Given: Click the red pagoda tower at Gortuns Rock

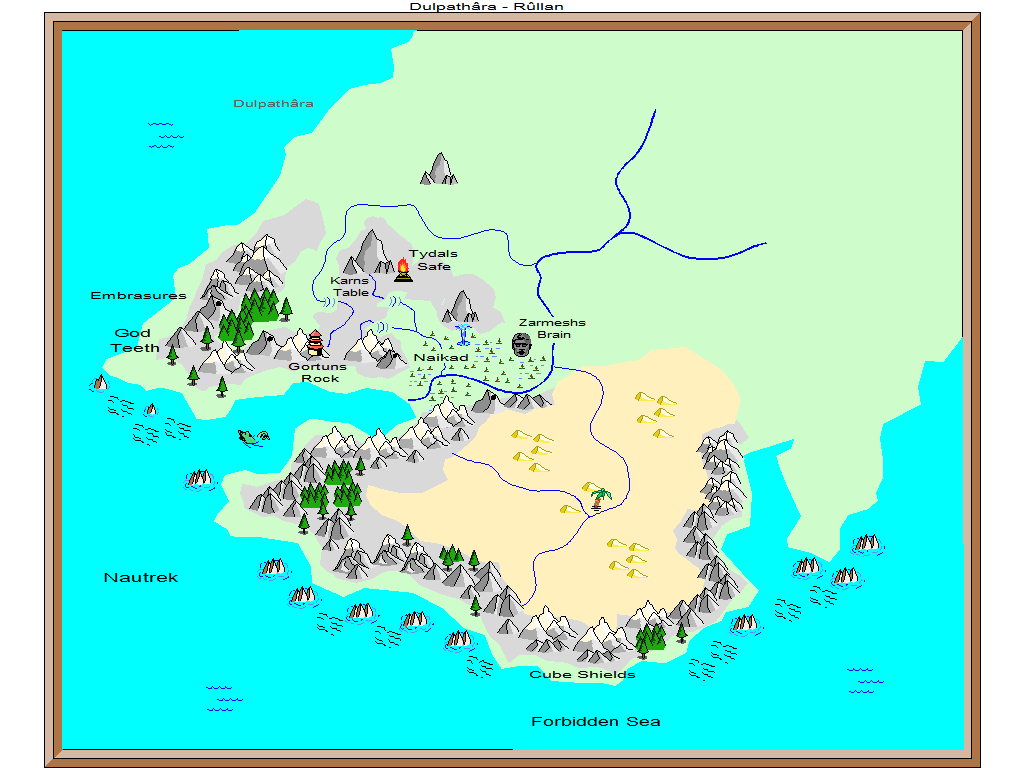Looking at the screenshot, I should point(315,343).
